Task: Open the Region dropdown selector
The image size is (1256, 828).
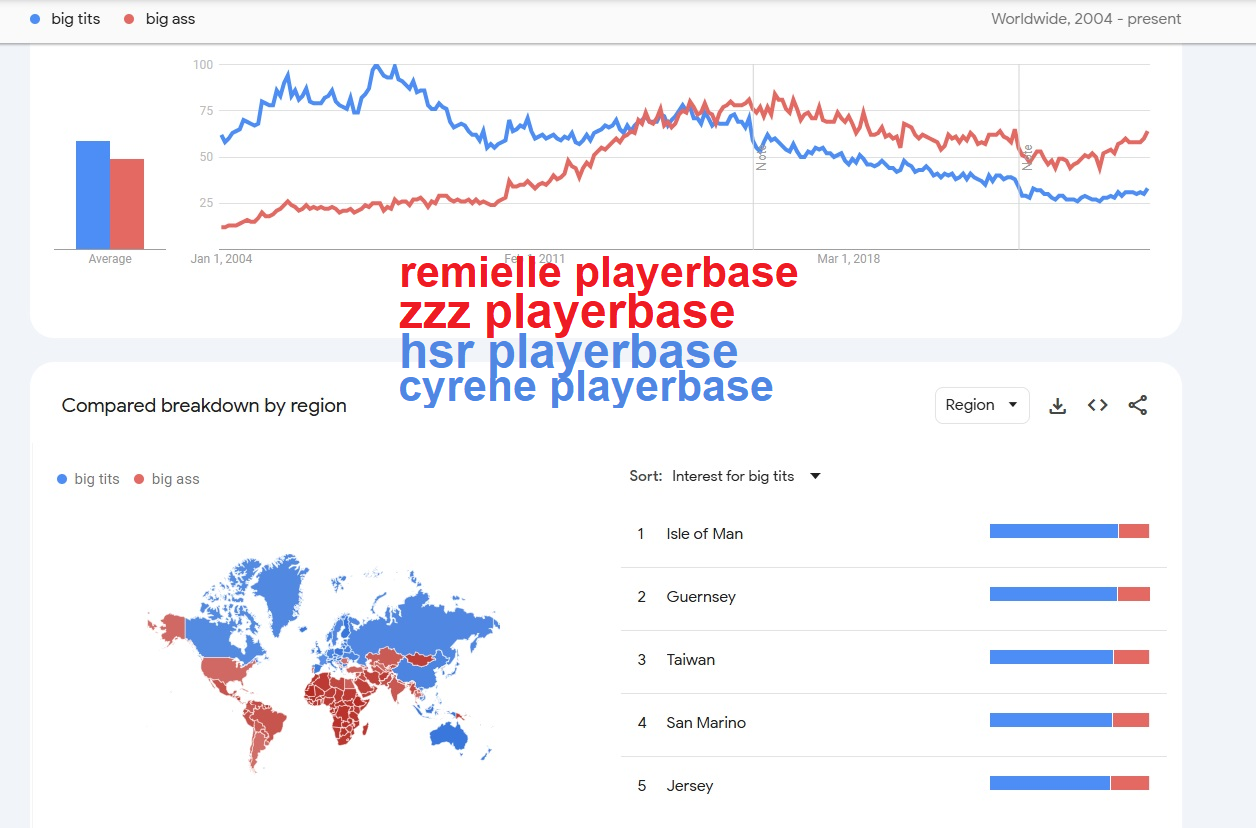Action: pyautogui.click(x=982, y=405)
